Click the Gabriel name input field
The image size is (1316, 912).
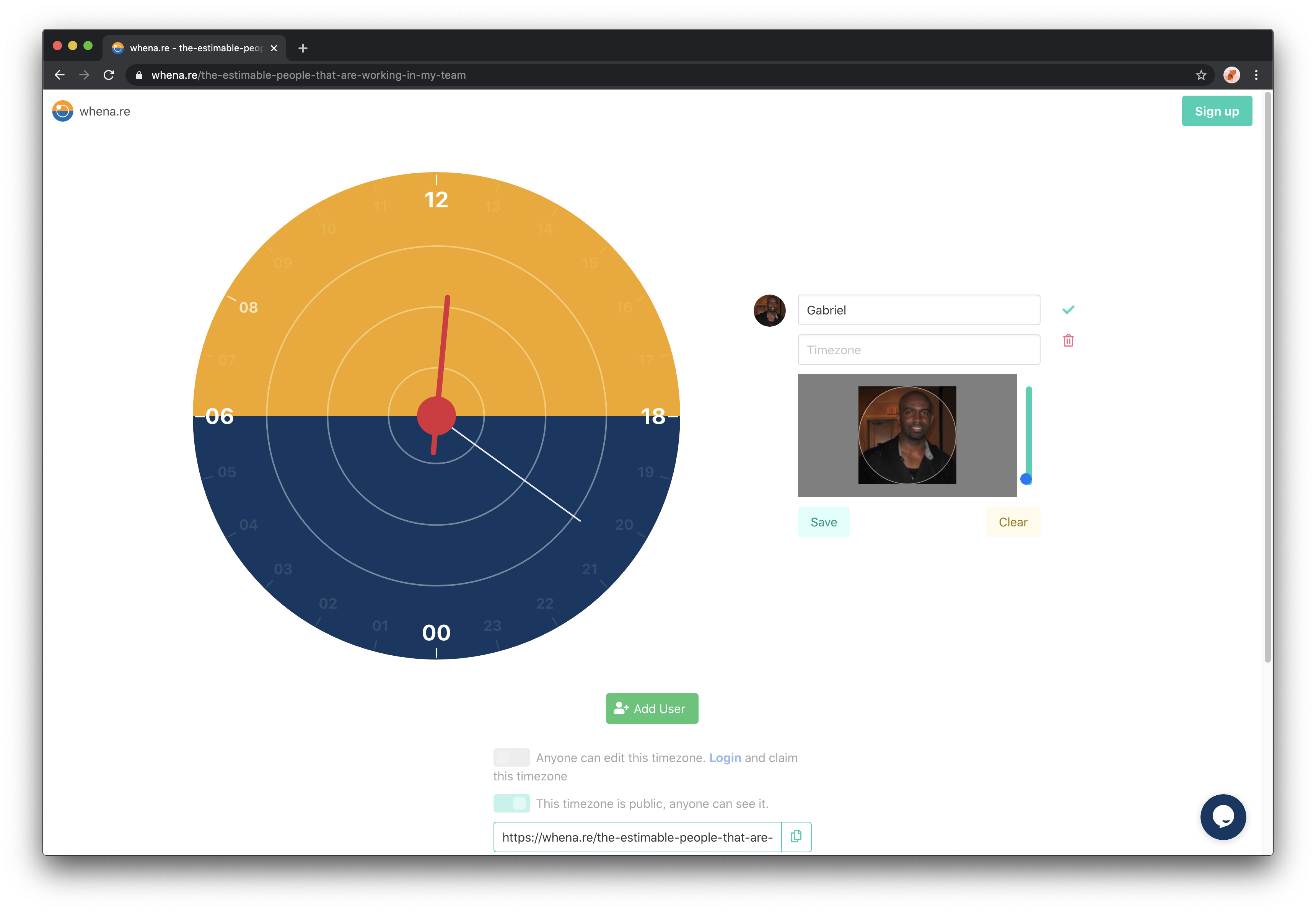(918, 310)
